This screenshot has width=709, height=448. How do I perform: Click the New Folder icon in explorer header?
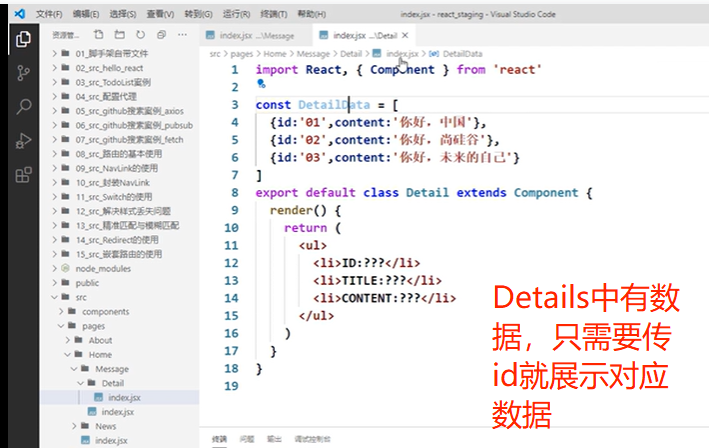coord(119,35)
